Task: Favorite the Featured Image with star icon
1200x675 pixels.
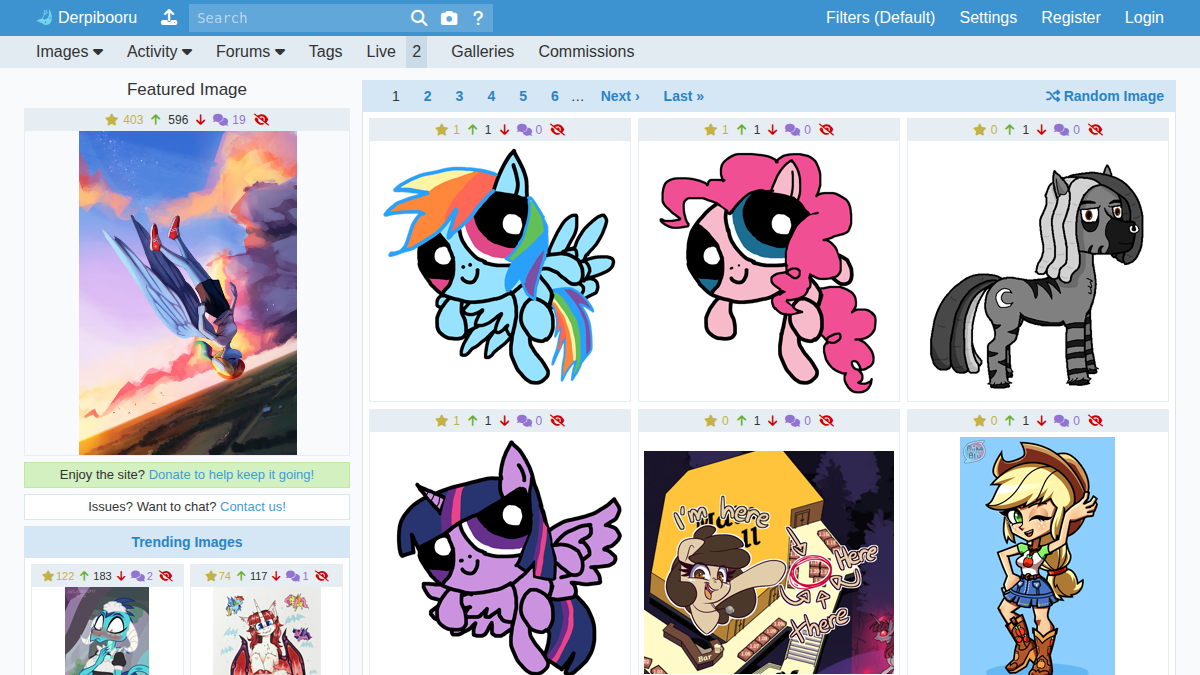Action: pos(111,120)
